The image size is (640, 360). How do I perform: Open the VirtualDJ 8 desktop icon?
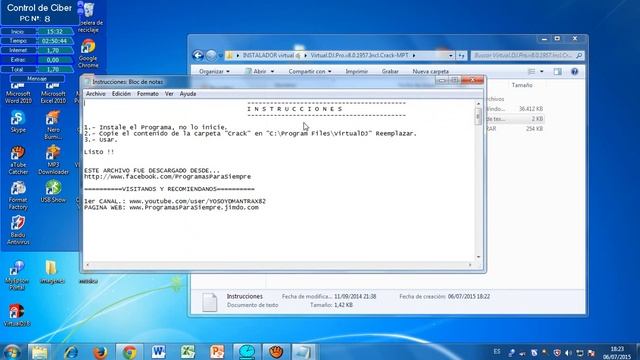pyautogui.click(x=17, y=315)
